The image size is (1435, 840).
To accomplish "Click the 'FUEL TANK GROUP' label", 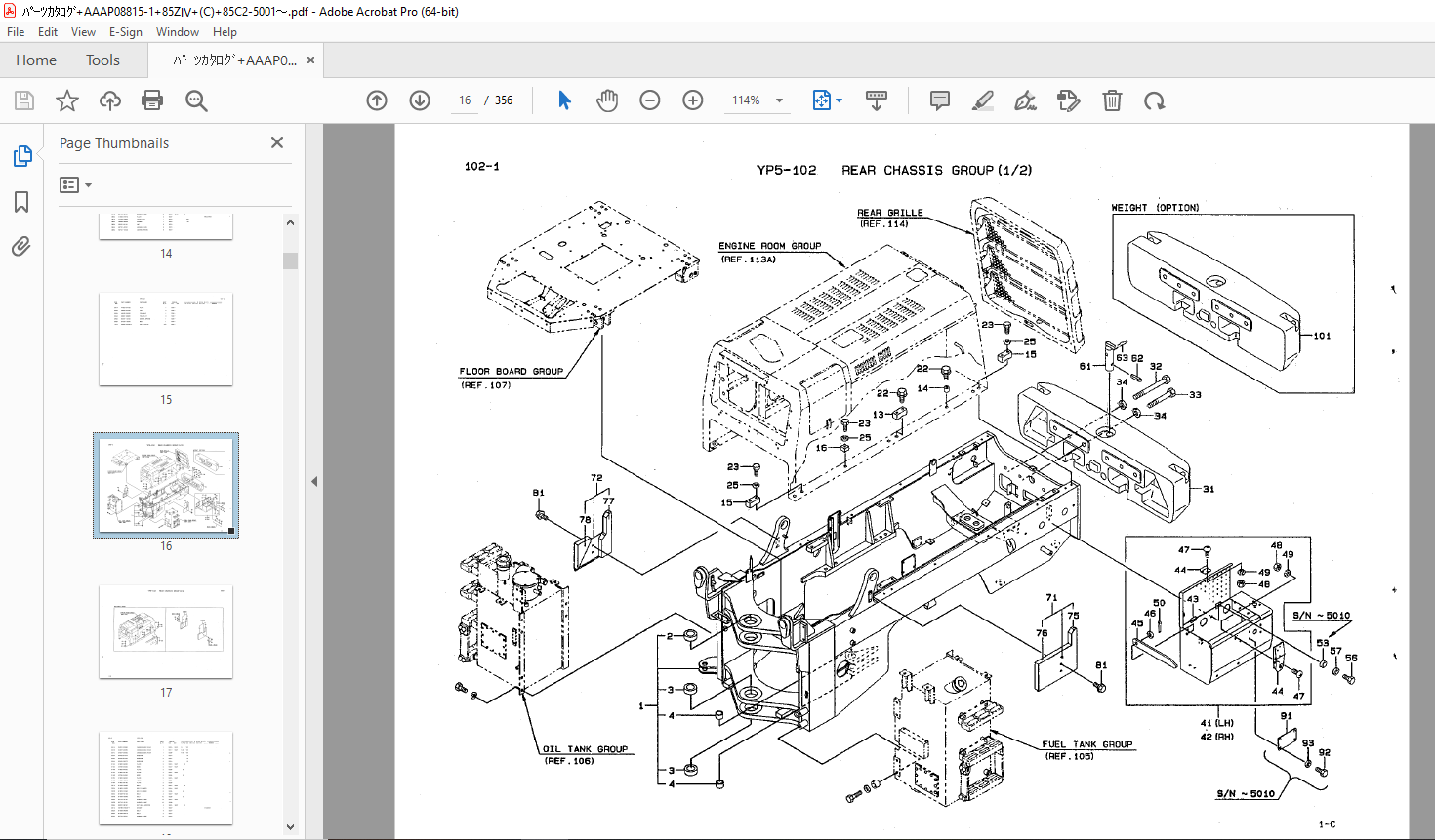I will pos(1086,744).
